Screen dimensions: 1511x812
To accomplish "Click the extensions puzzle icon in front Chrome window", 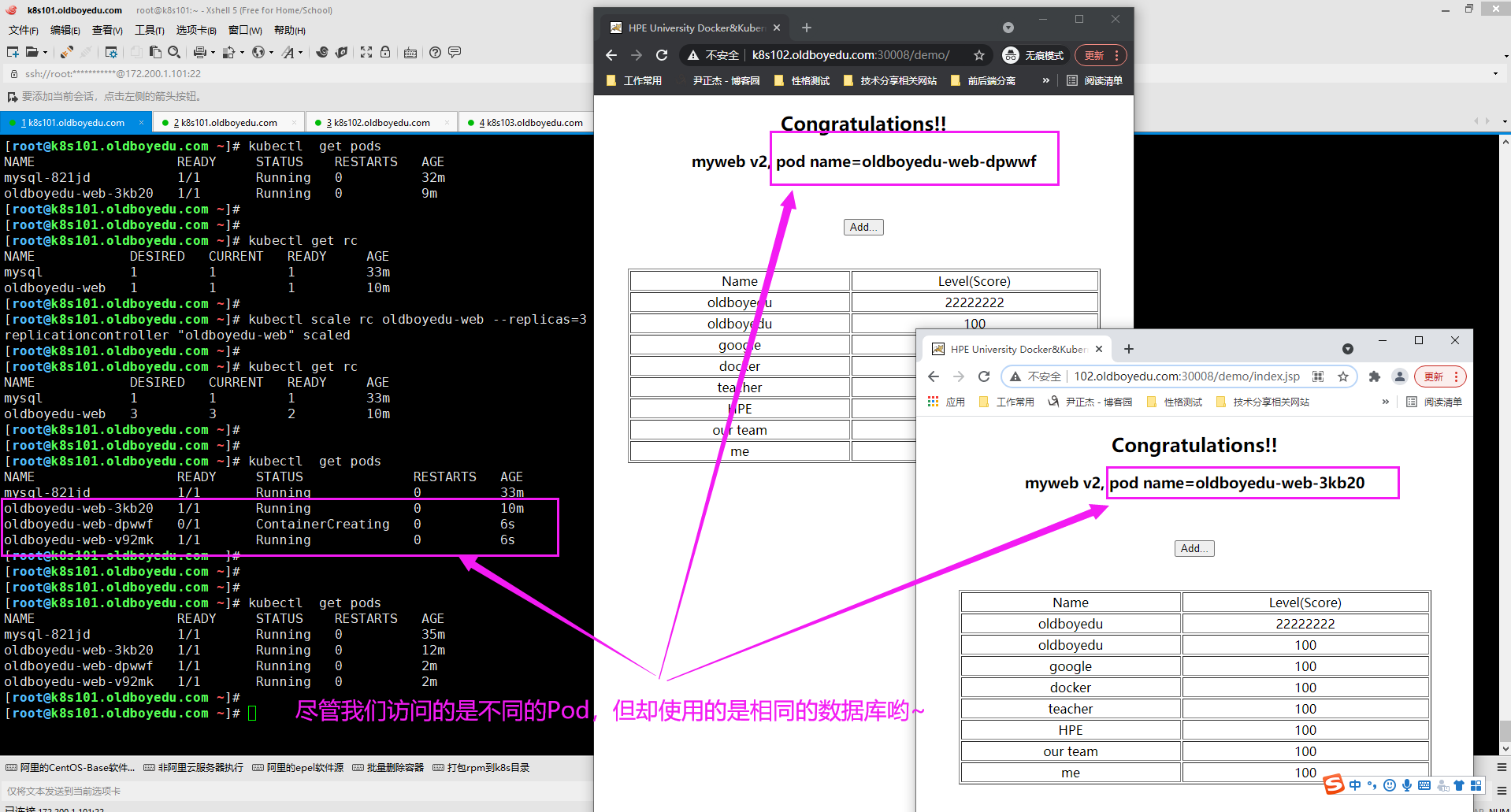I will (x=1375, y=376).
